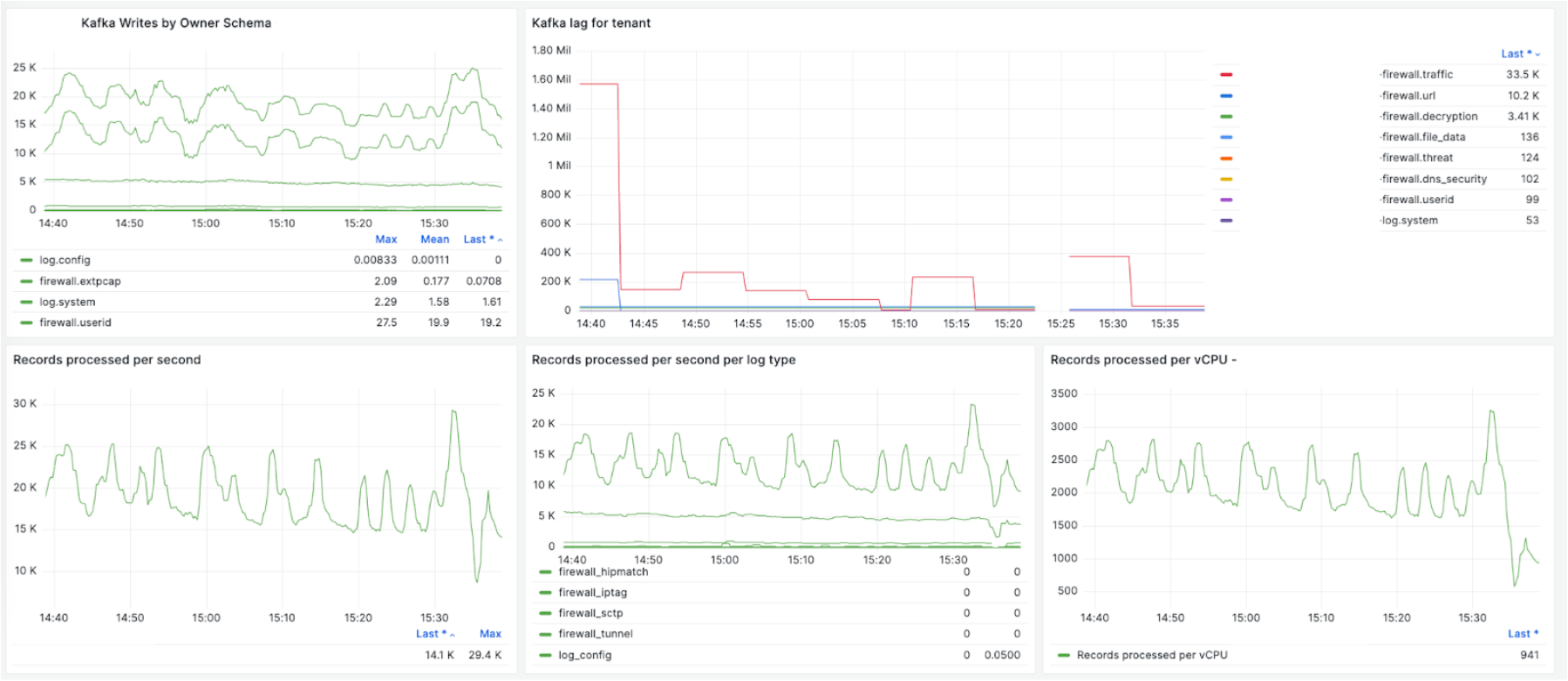Click the Records processed per vCPU panel title
Viewport: 1568px width, 681px height.
(x=1142, y=360)
